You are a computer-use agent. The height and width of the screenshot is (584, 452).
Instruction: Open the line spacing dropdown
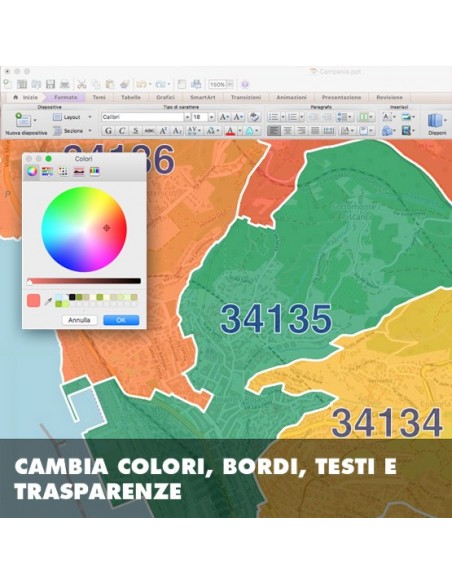point(344,117)
